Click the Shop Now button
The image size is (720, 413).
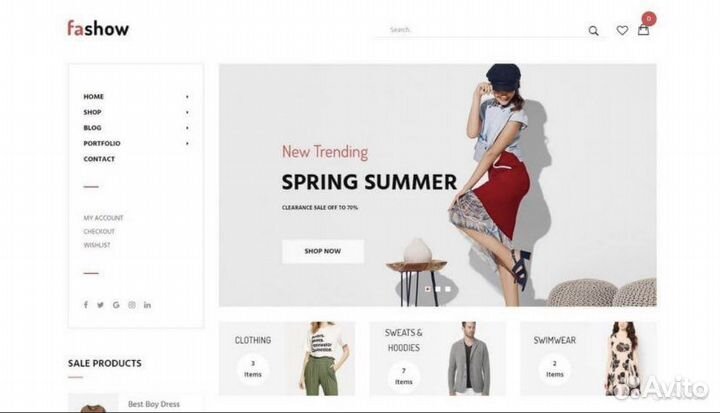323,251
